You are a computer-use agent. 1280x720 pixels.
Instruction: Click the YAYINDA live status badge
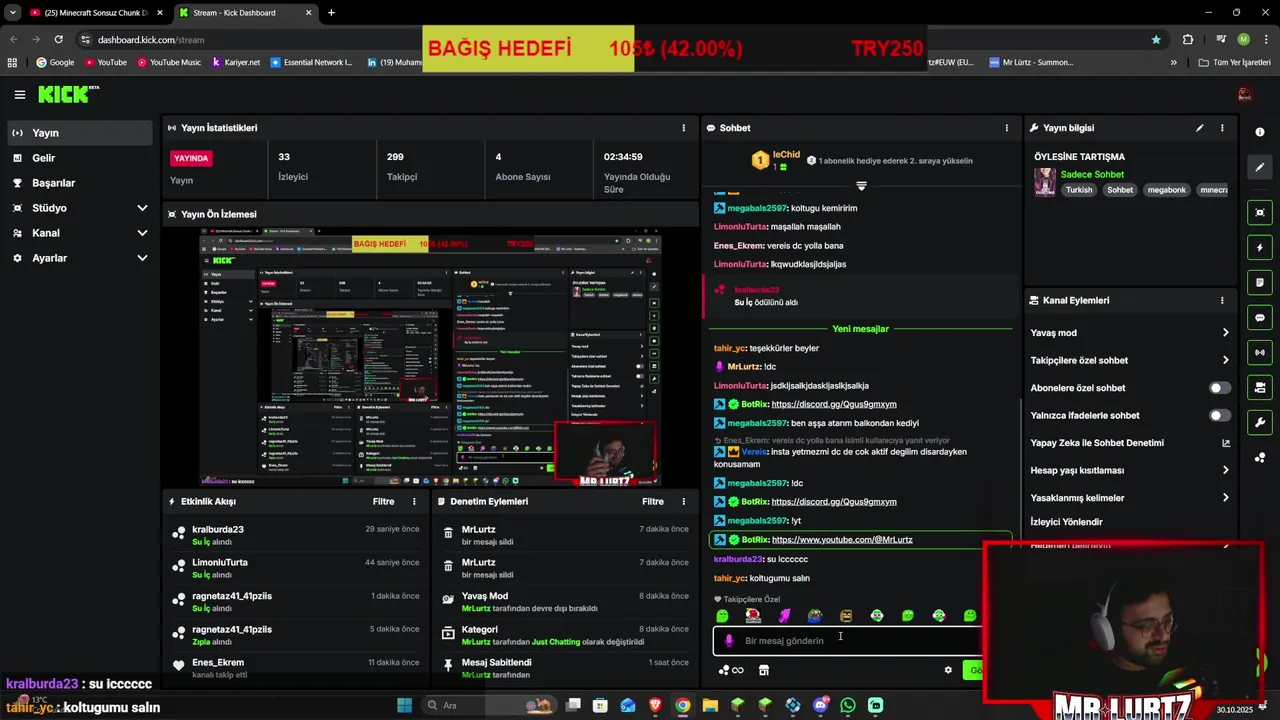tap(191, 158)
